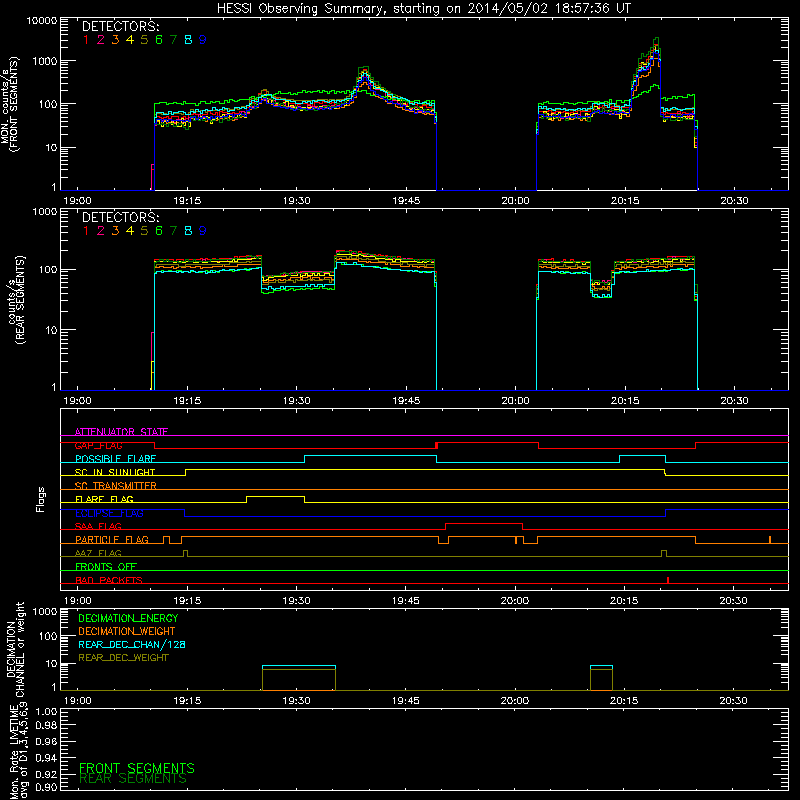Image resolution: width=800 pixels, height=800 pixels.
Task: Click the SC_TRANSMITTER flag label
Action: 116,486
